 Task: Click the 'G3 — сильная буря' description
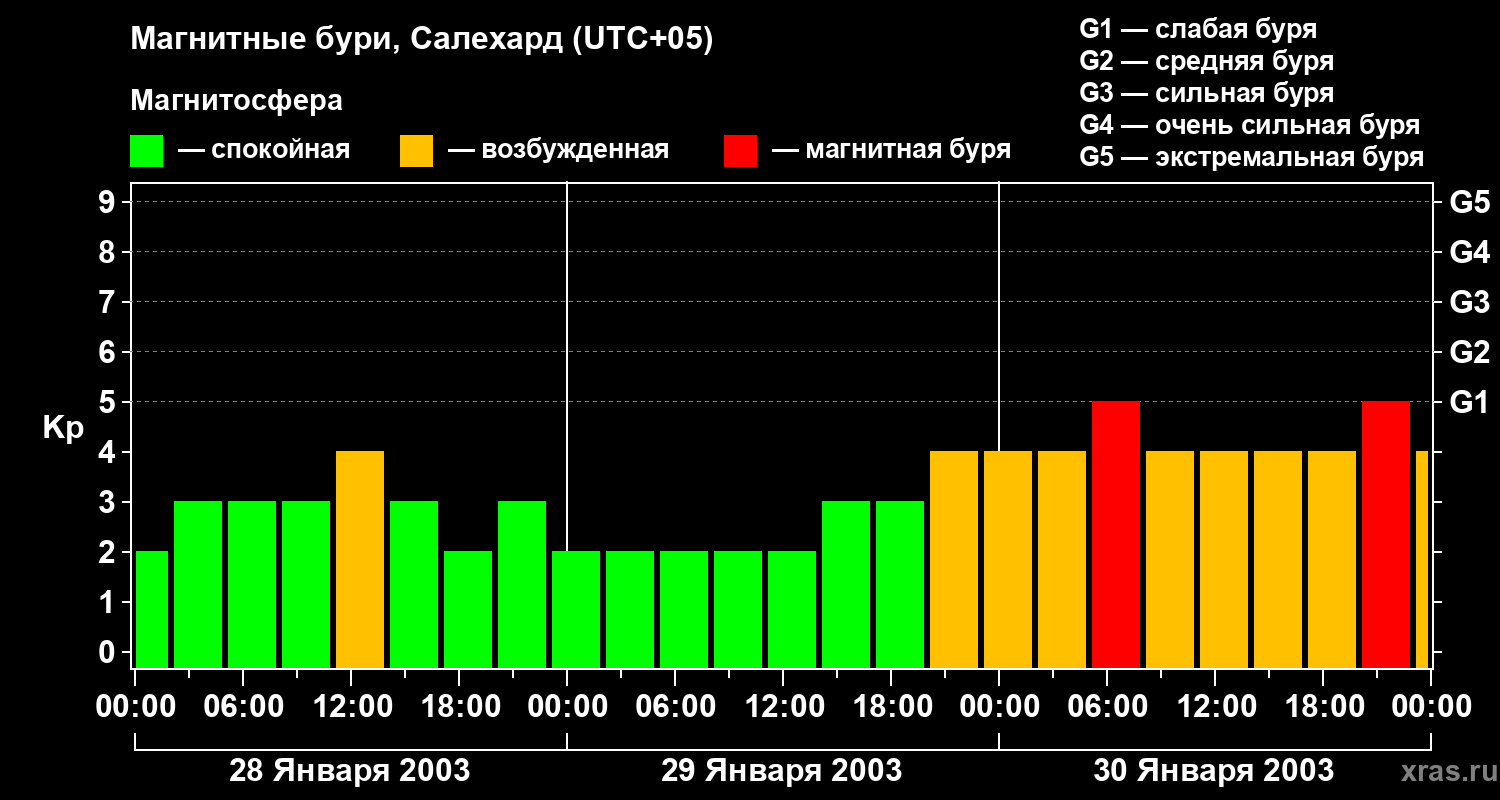pyautogui.click(x=1206, y=93)
